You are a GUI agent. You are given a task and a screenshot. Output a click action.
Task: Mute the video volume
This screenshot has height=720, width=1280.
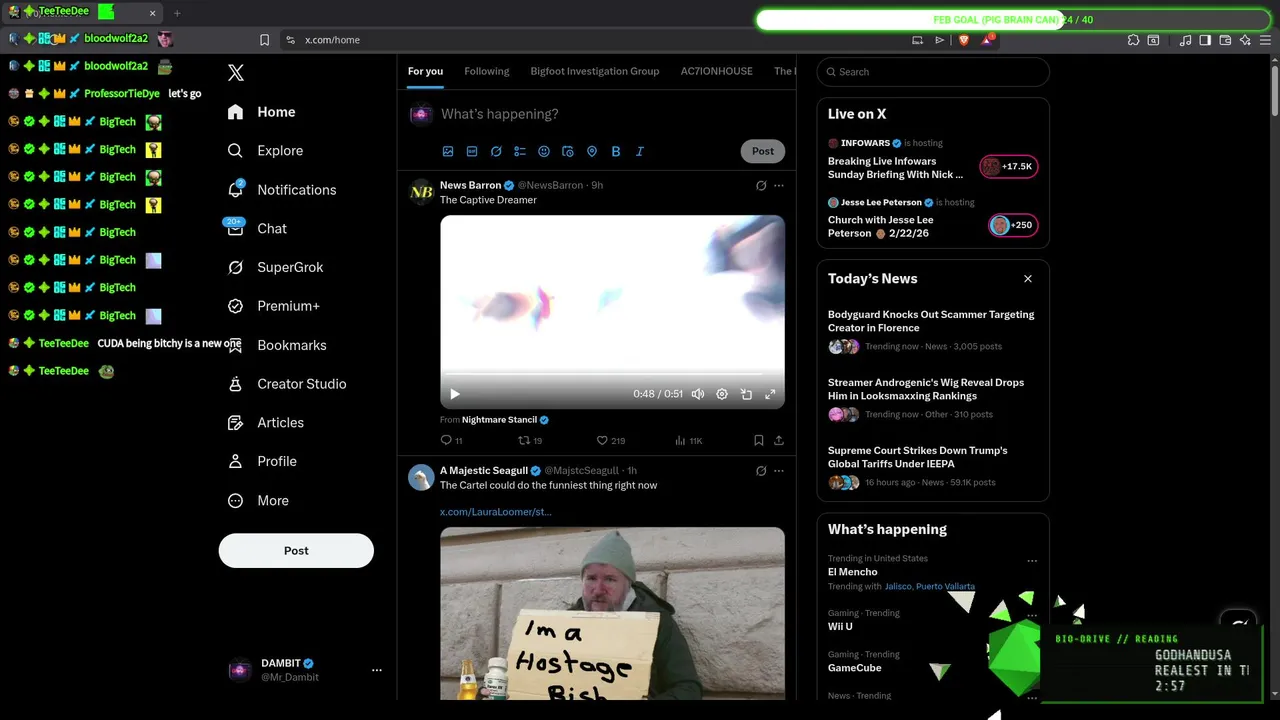click(698, 394)
